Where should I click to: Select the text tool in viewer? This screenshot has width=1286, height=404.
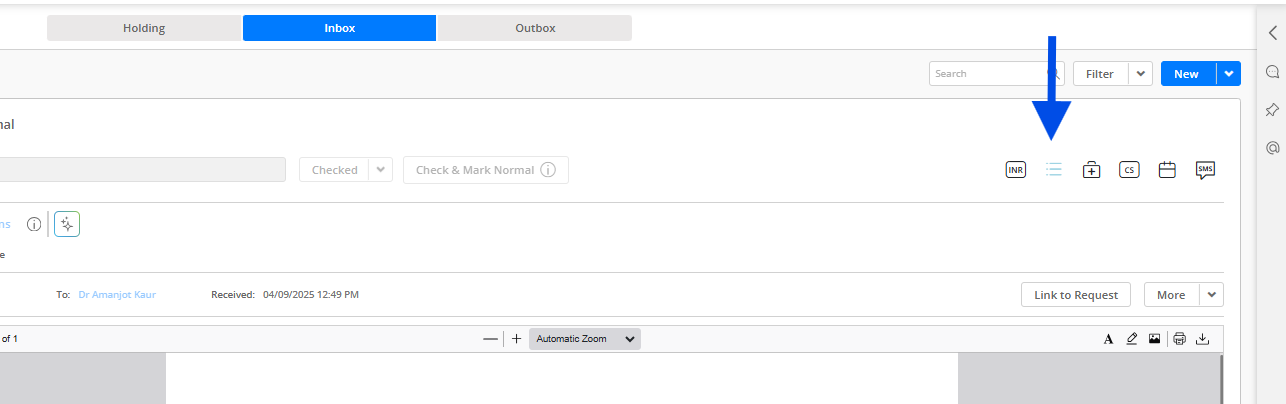point(1108,339)
